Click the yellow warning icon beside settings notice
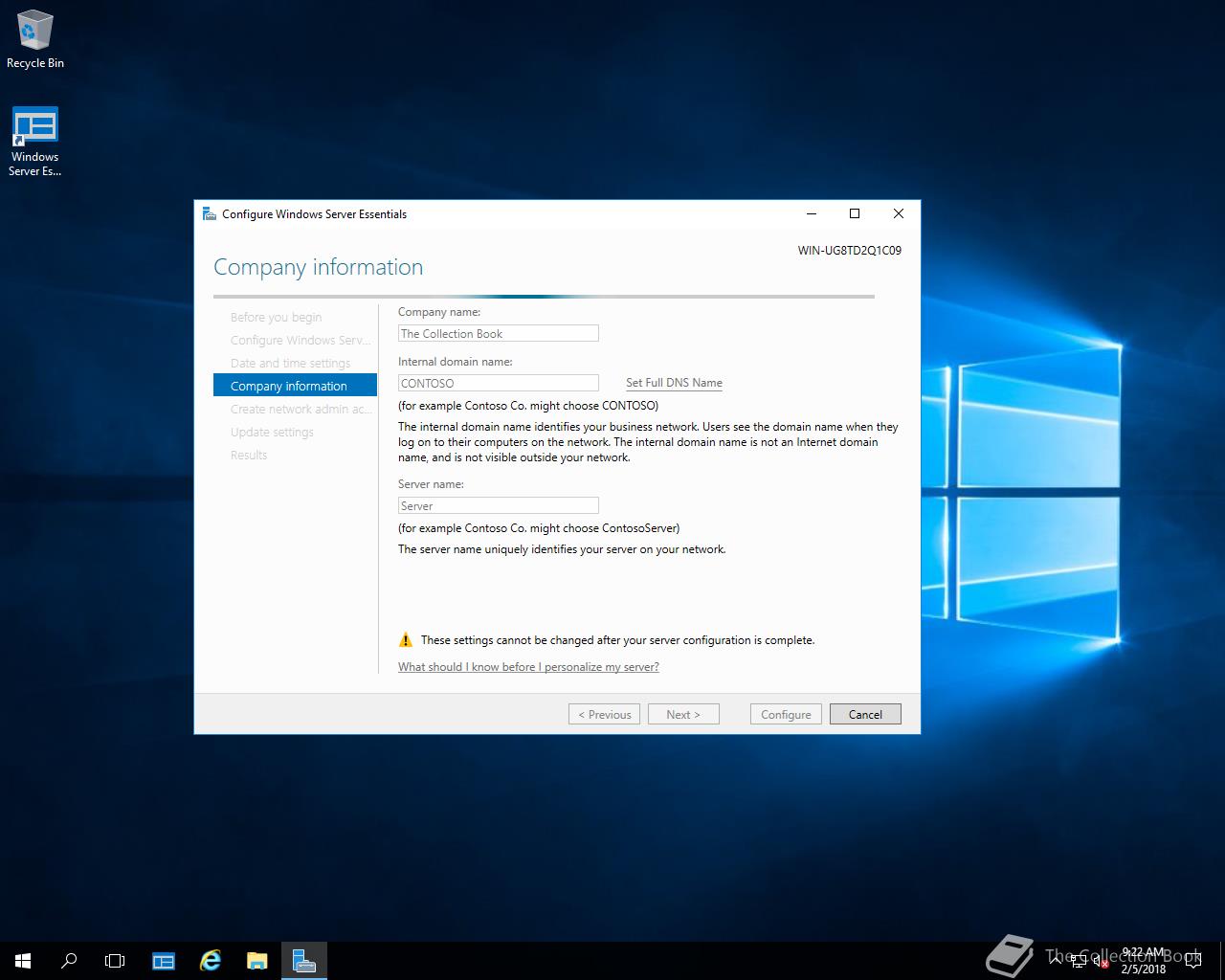The height and width of the screenshot is (980, 1225). coord(406,640)
